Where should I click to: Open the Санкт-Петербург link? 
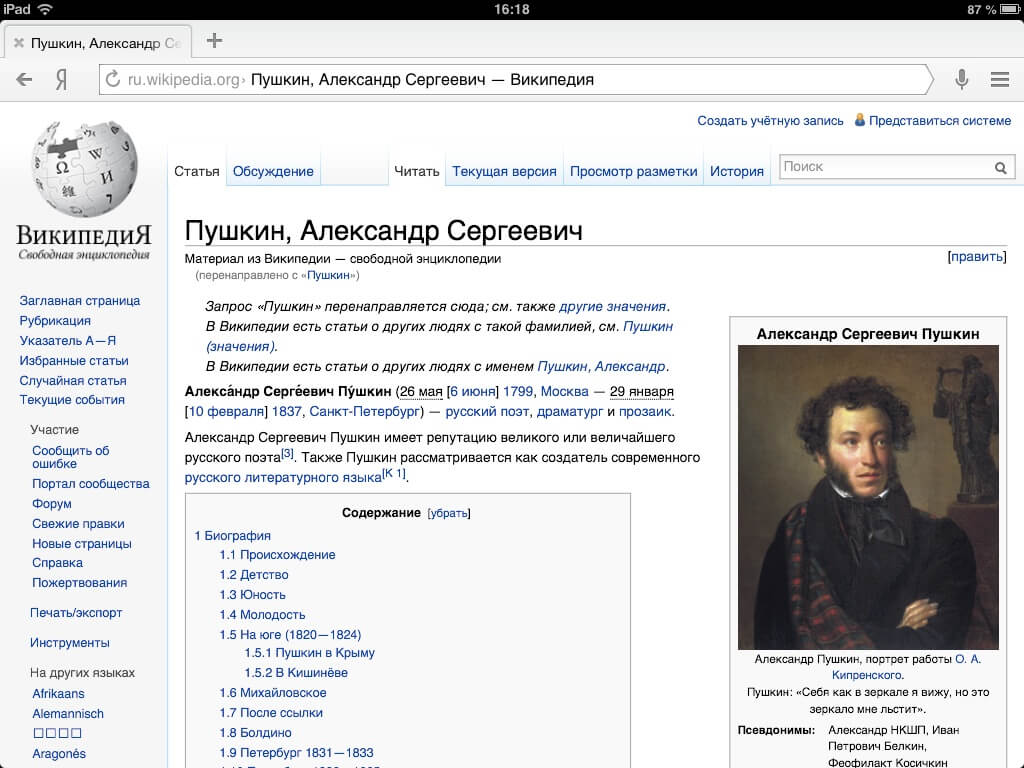coord(365,411)
